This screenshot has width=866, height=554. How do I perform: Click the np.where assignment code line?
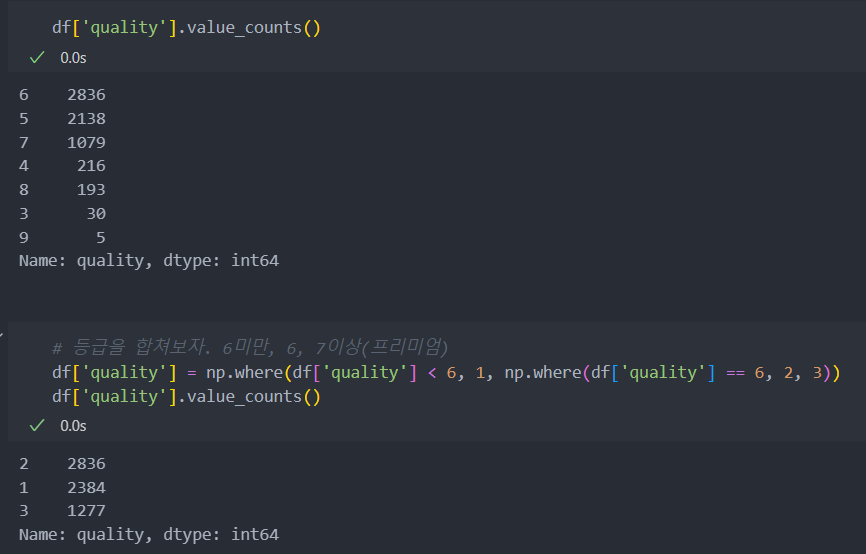click(446, 373)
